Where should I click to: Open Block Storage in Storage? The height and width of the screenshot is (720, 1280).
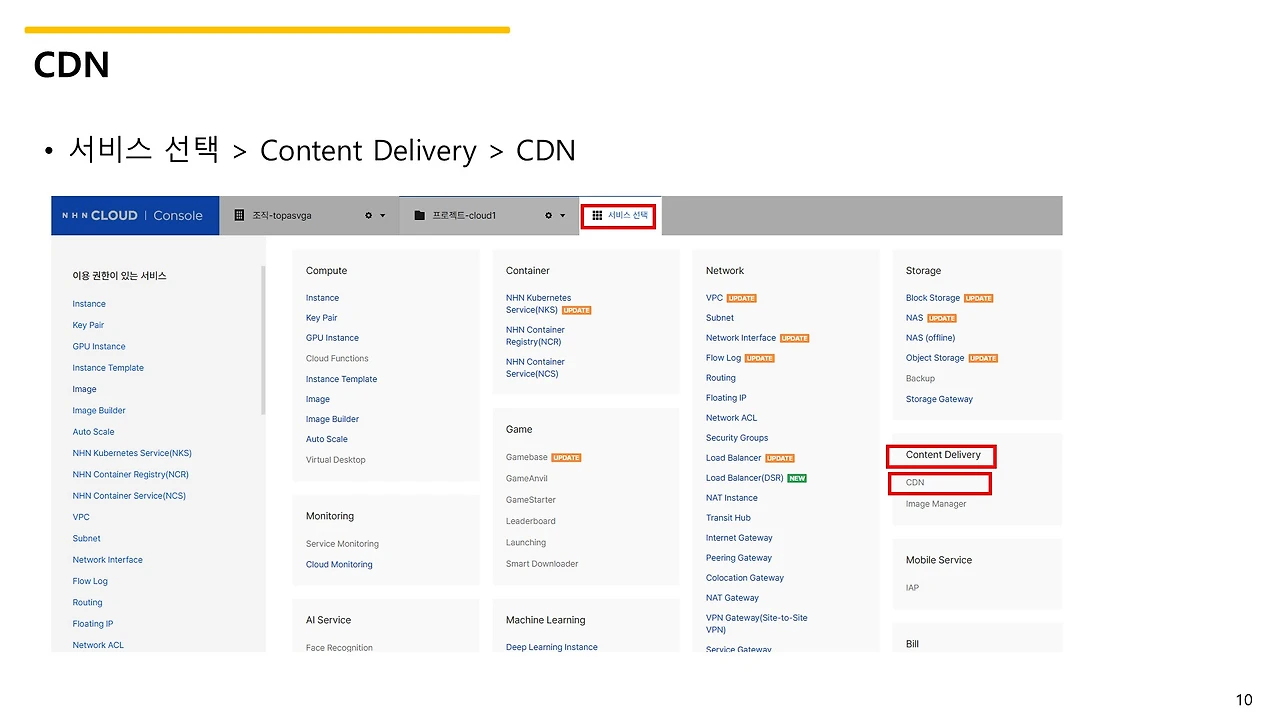click(932, 298)
